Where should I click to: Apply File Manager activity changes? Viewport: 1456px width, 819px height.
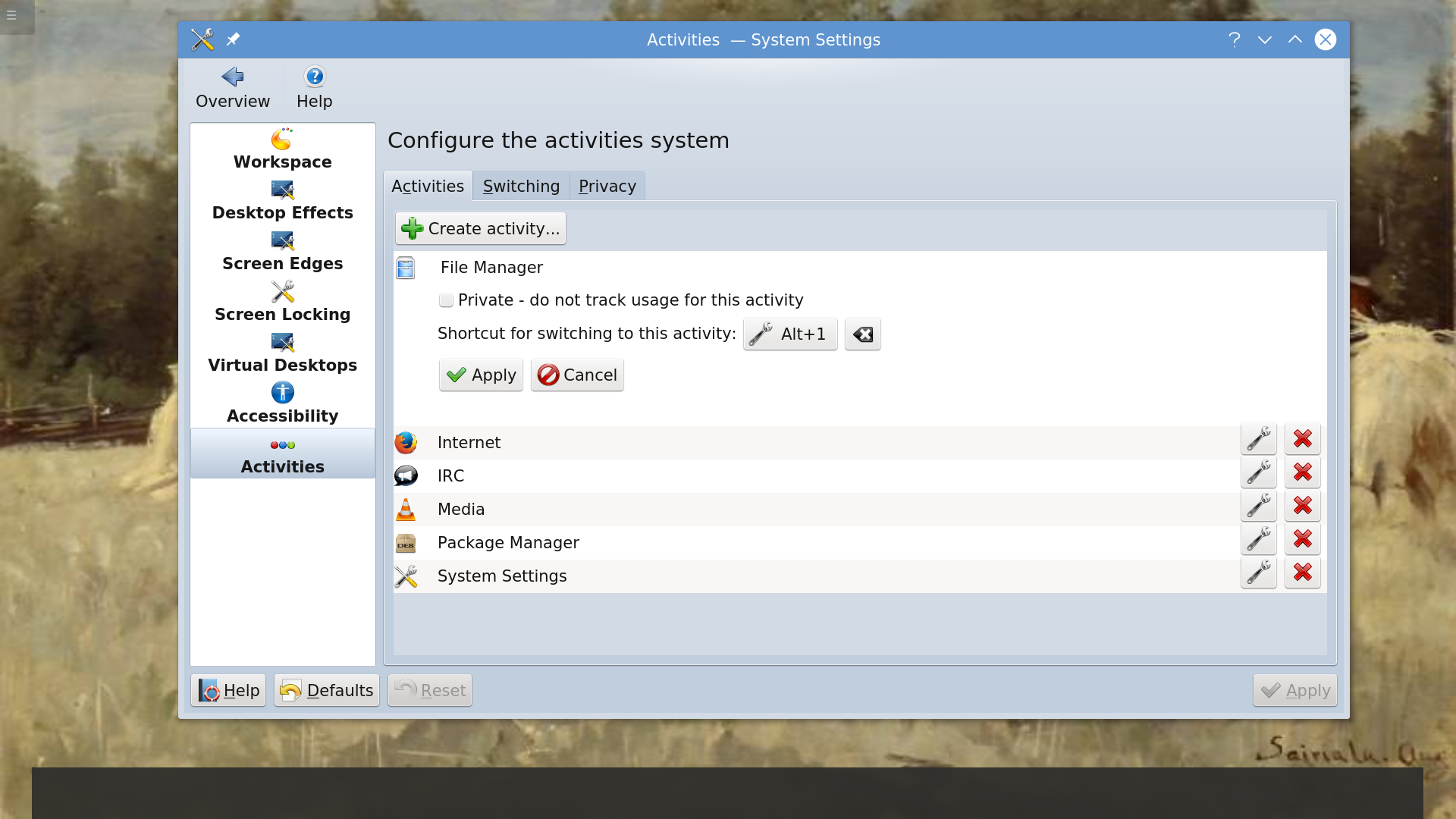[x=481, y=375]
